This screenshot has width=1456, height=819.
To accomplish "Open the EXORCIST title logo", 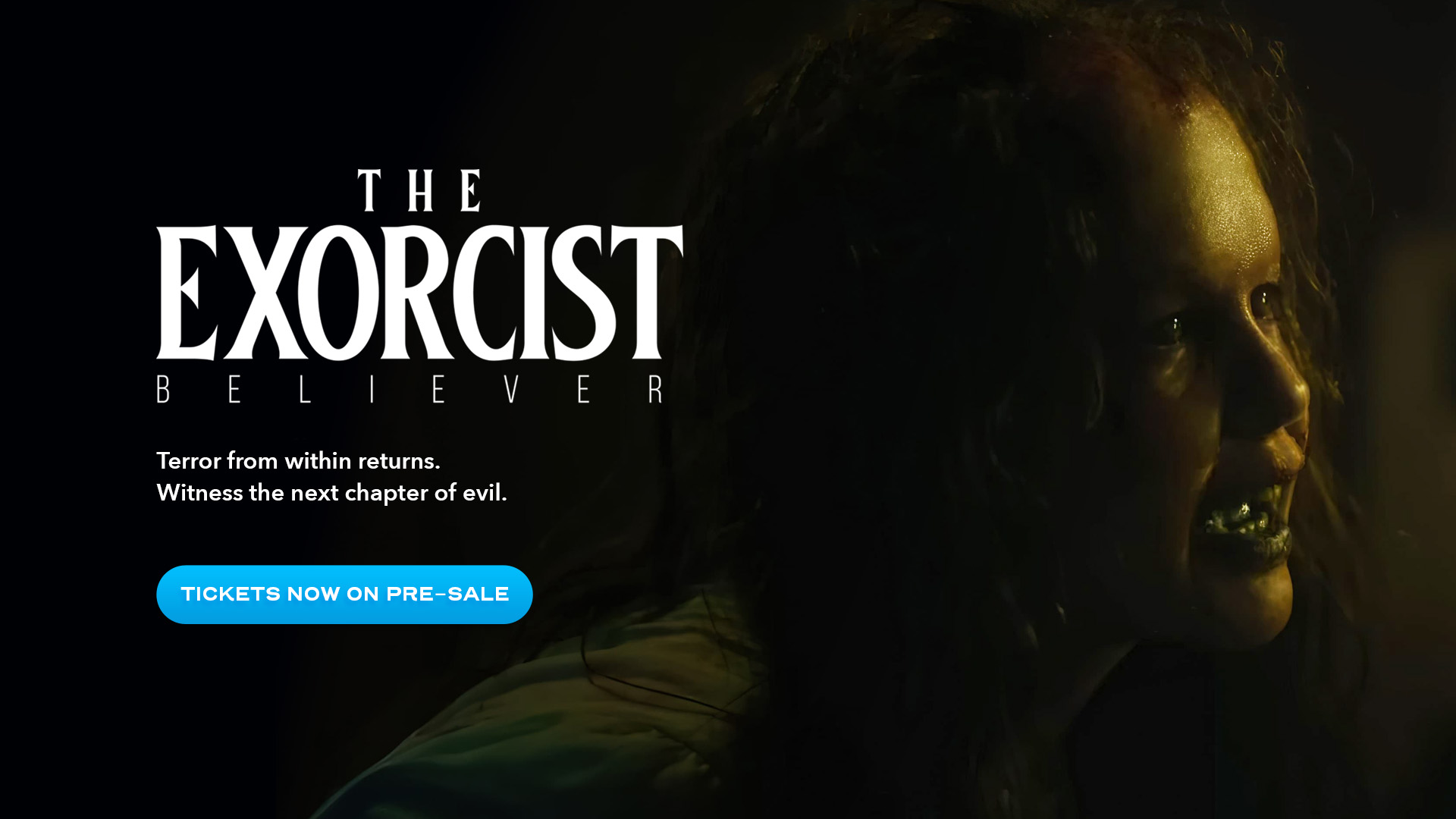I will coord(419,292).
